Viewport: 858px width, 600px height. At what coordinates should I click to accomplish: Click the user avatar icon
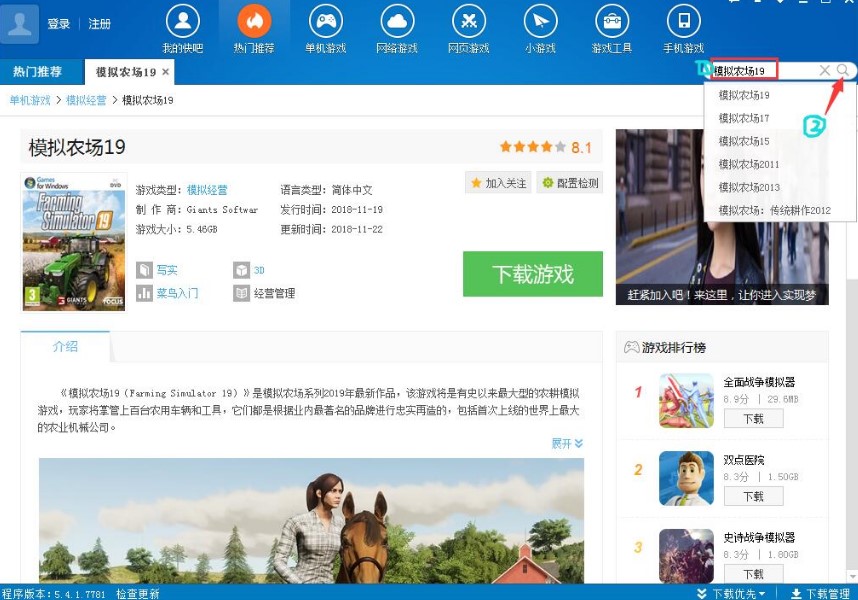pos(20,24)
